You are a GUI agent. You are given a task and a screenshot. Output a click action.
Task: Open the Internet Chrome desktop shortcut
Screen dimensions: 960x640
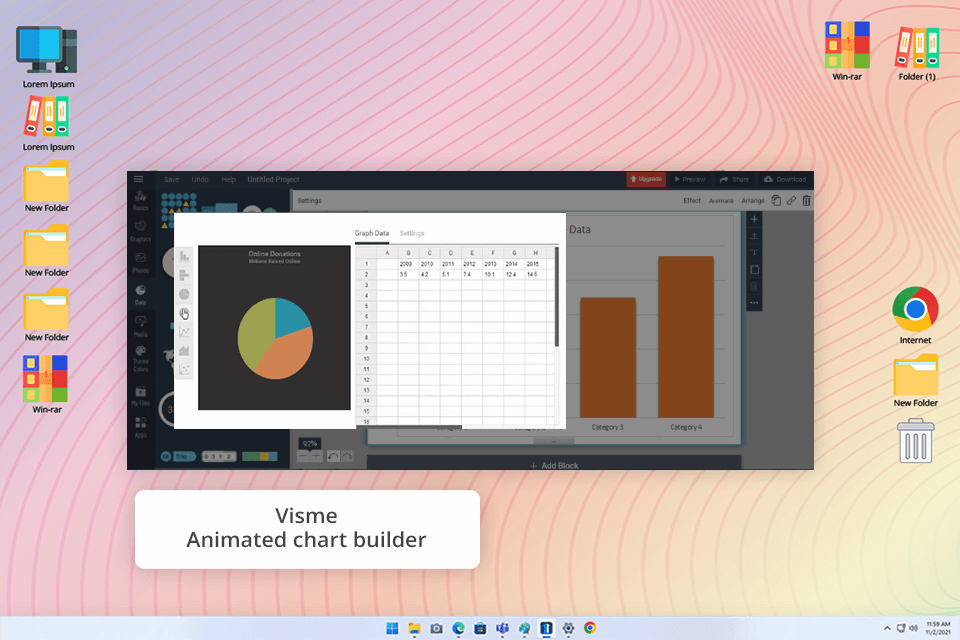click(915, 315)
